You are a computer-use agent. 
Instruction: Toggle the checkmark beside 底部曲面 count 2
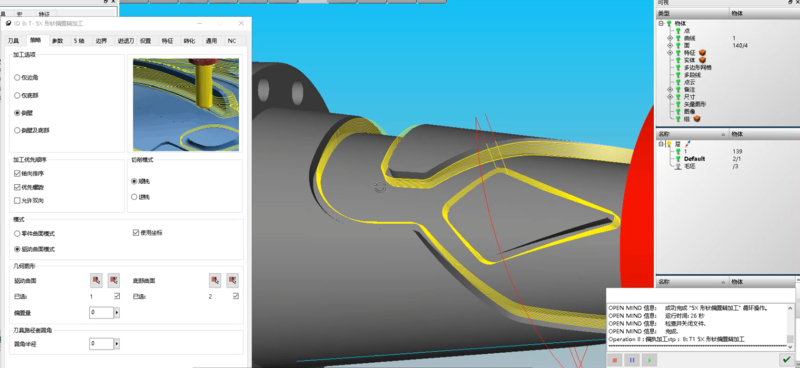point(236,296)
